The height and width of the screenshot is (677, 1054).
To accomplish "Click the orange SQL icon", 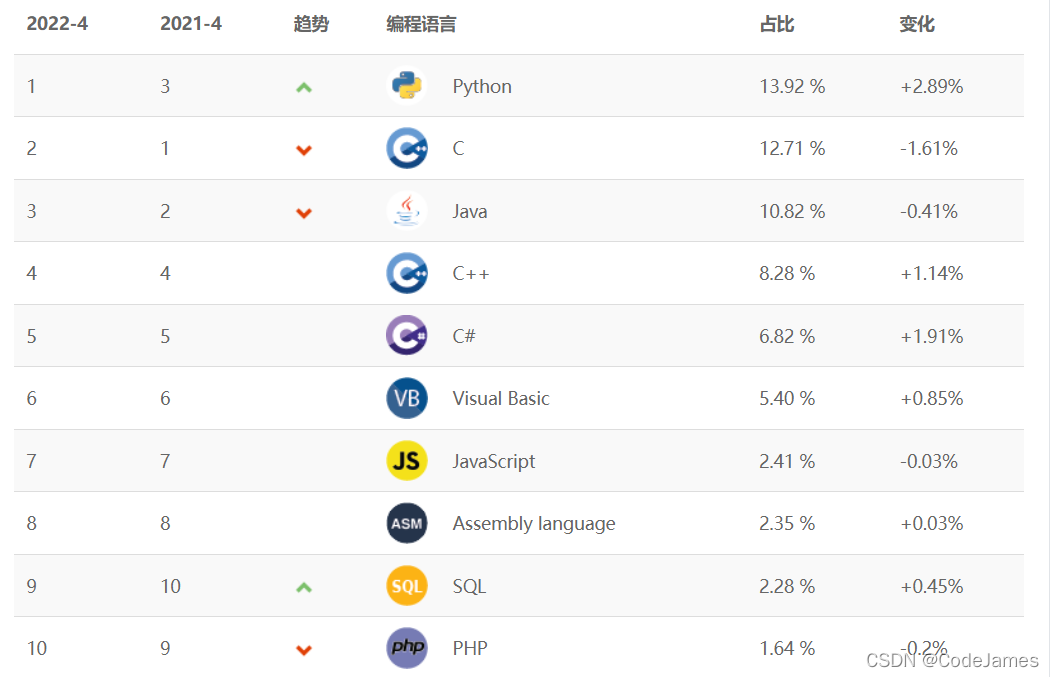I will tap(407, 586).
